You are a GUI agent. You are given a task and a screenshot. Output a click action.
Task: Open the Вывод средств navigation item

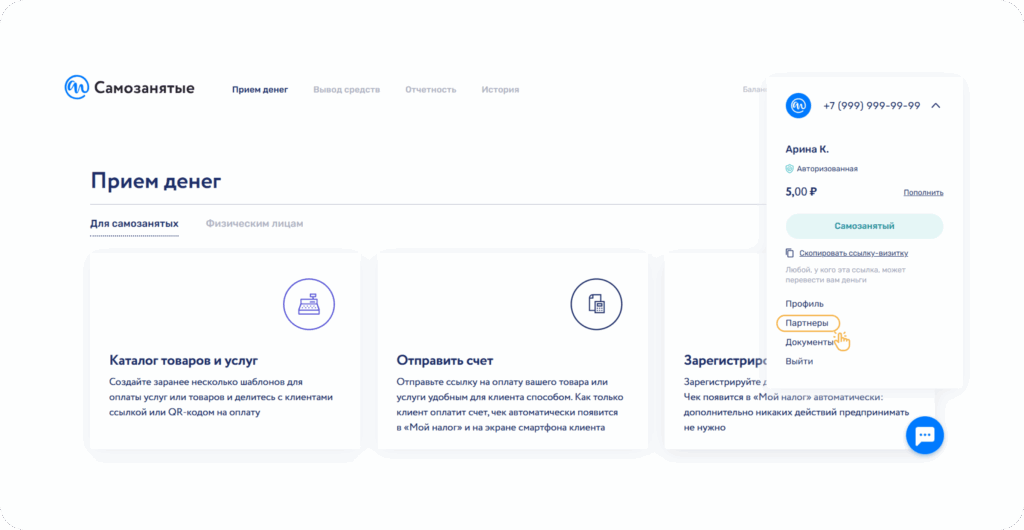pyautogui.click(x=346, y=90)
